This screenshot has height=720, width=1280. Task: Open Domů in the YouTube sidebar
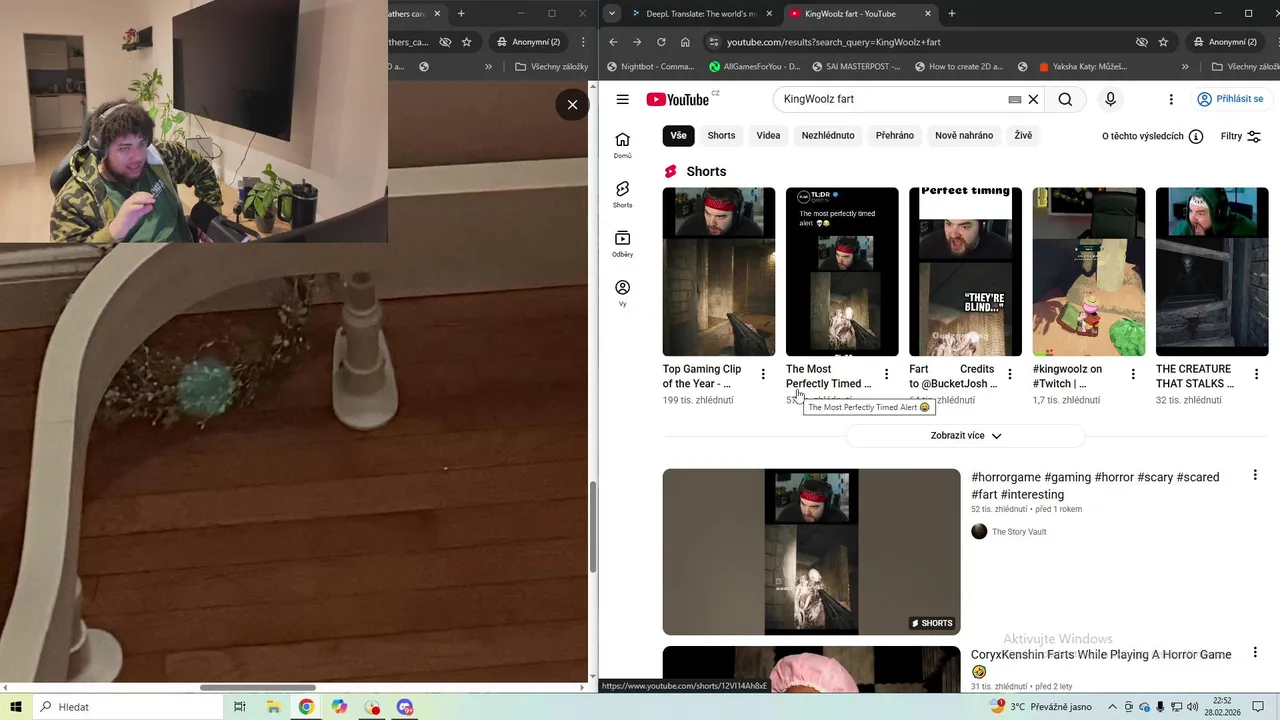coord(622,145)
